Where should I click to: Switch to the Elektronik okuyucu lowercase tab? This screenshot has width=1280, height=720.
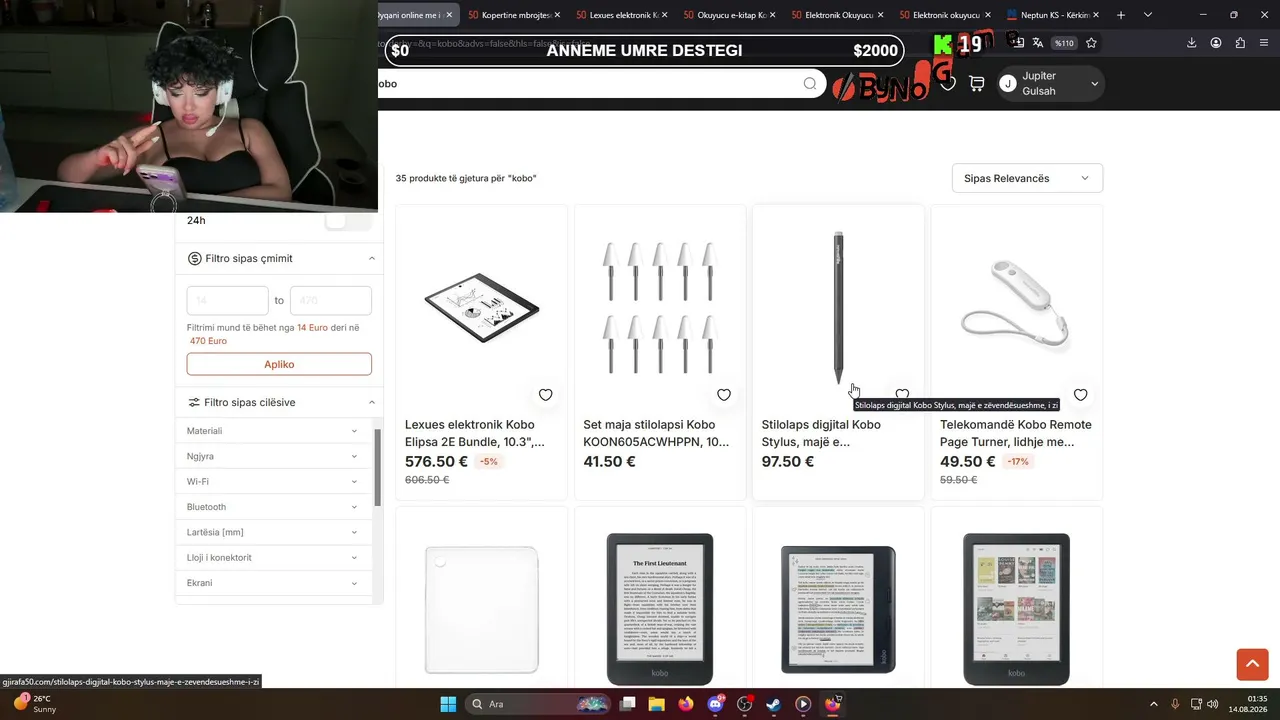(x=945, y=15)
